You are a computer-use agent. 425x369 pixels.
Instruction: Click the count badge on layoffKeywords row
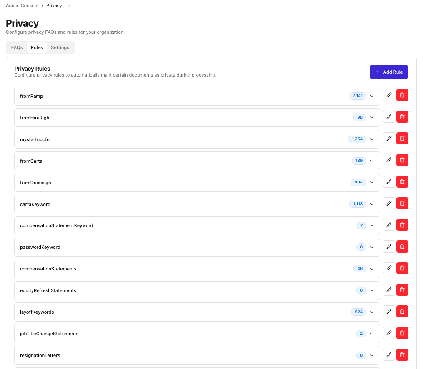click(x=358, y=312)
